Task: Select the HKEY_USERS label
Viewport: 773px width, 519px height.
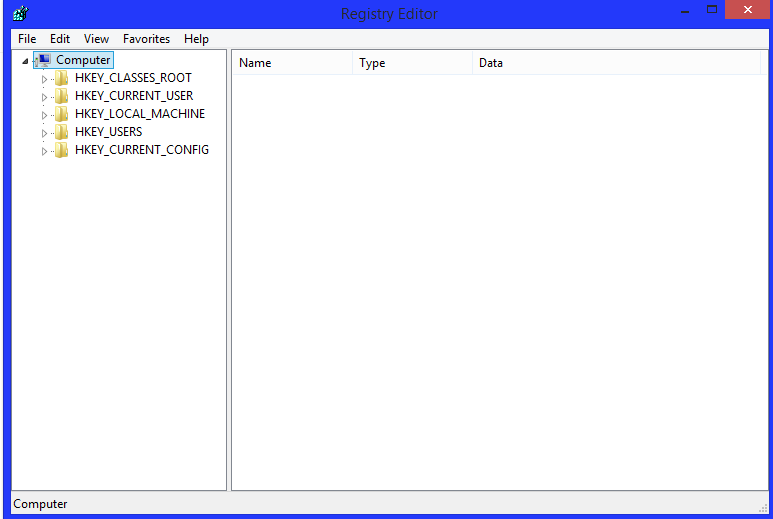Action: 108,132
